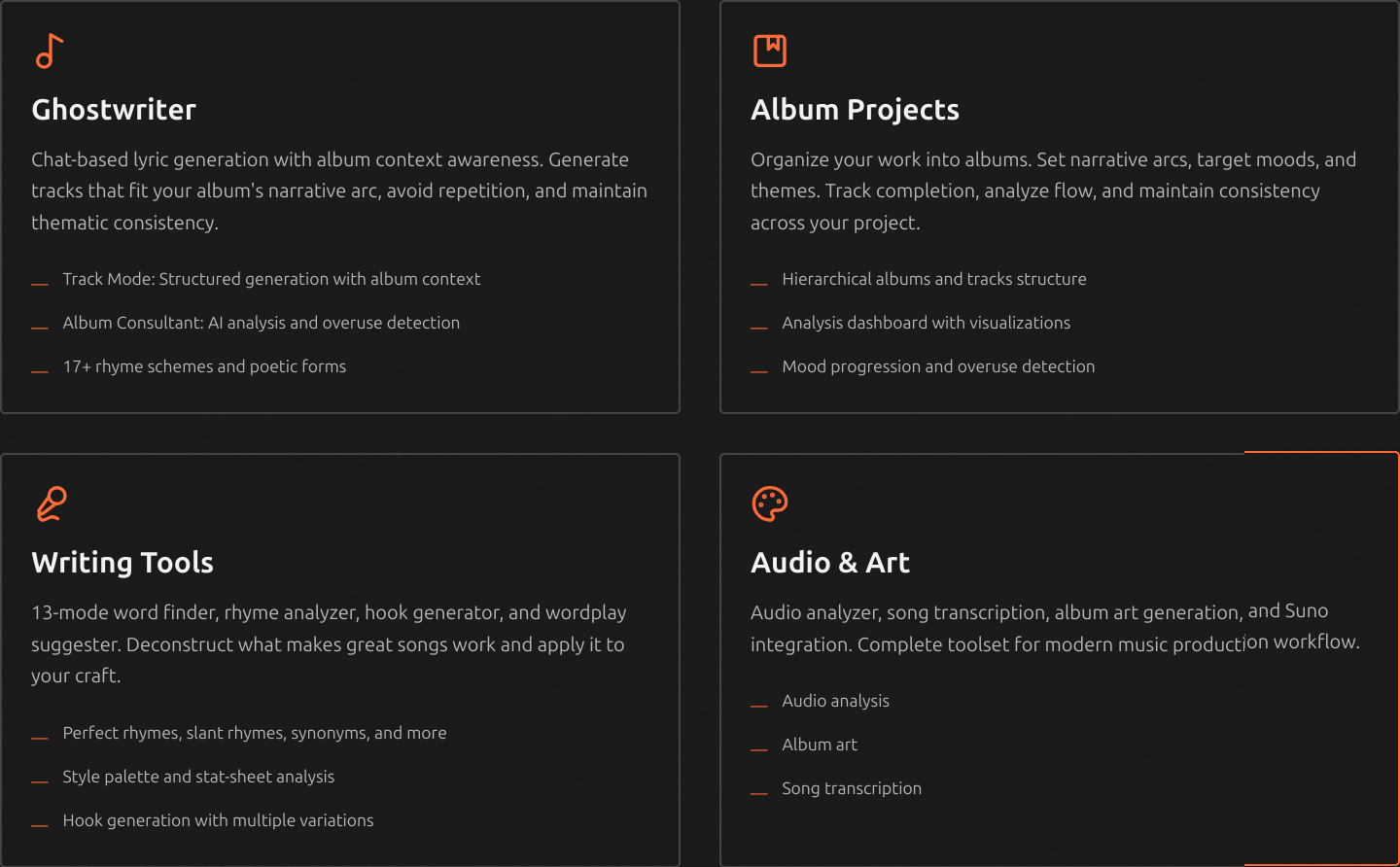
Task: Select the Analysis dashboard with visualizations item
Action: pos(927,323)
